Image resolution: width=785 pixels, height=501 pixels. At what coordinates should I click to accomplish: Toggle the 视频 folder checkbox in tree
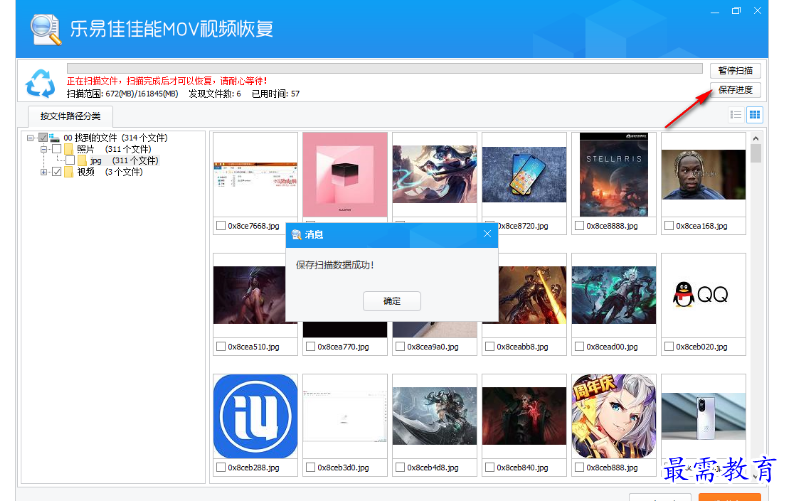(56, 171)
